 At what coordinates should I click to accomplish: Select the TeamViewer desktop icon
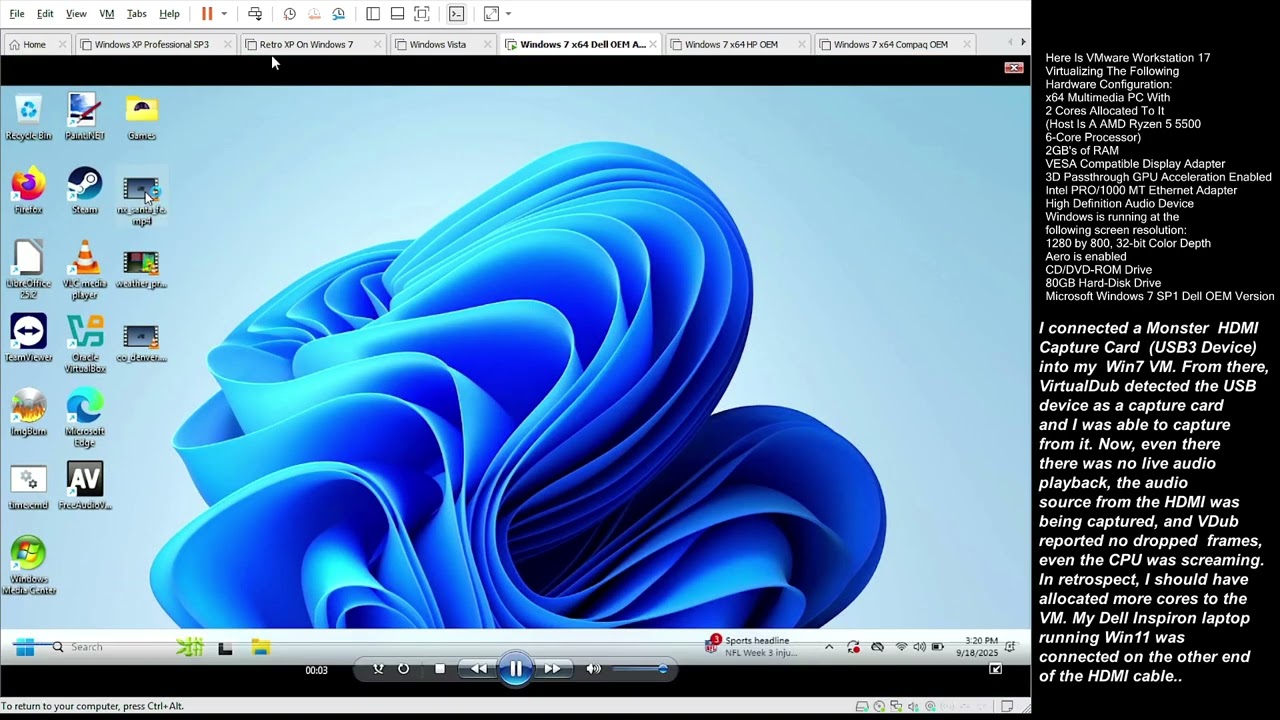(x=29, y=339)
